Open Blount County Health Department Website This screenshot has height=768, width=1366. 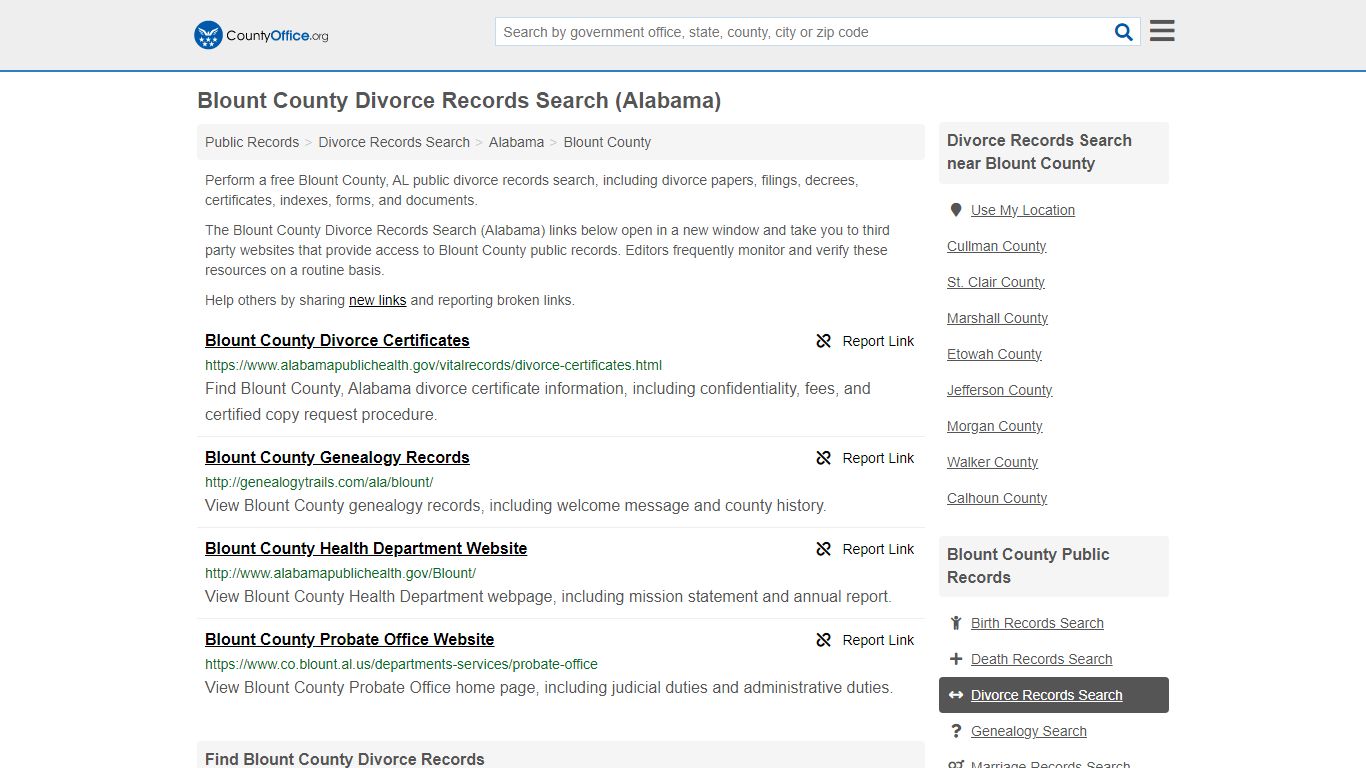tap(366, 548)
